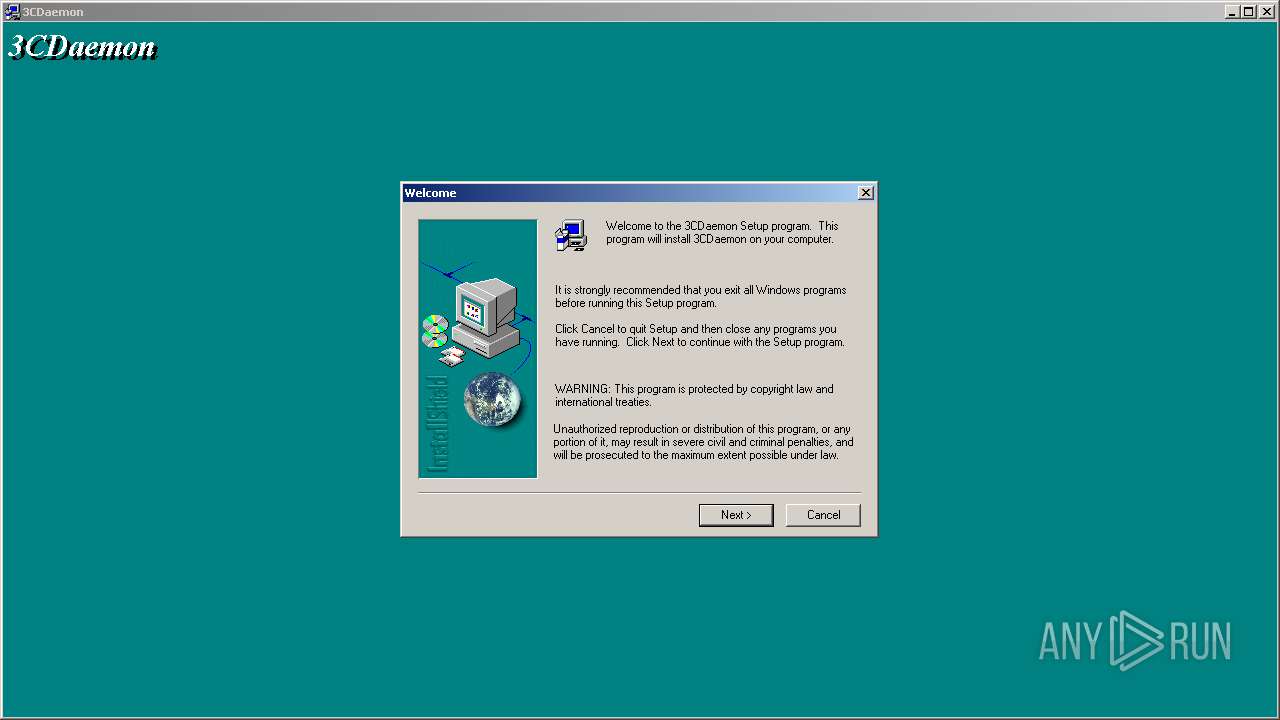The width and height of the screenshot is (1280, 720).
Task: Minimize the 3CDaemon installer window
Action: pyautogui.click(x=1232, y=12)
